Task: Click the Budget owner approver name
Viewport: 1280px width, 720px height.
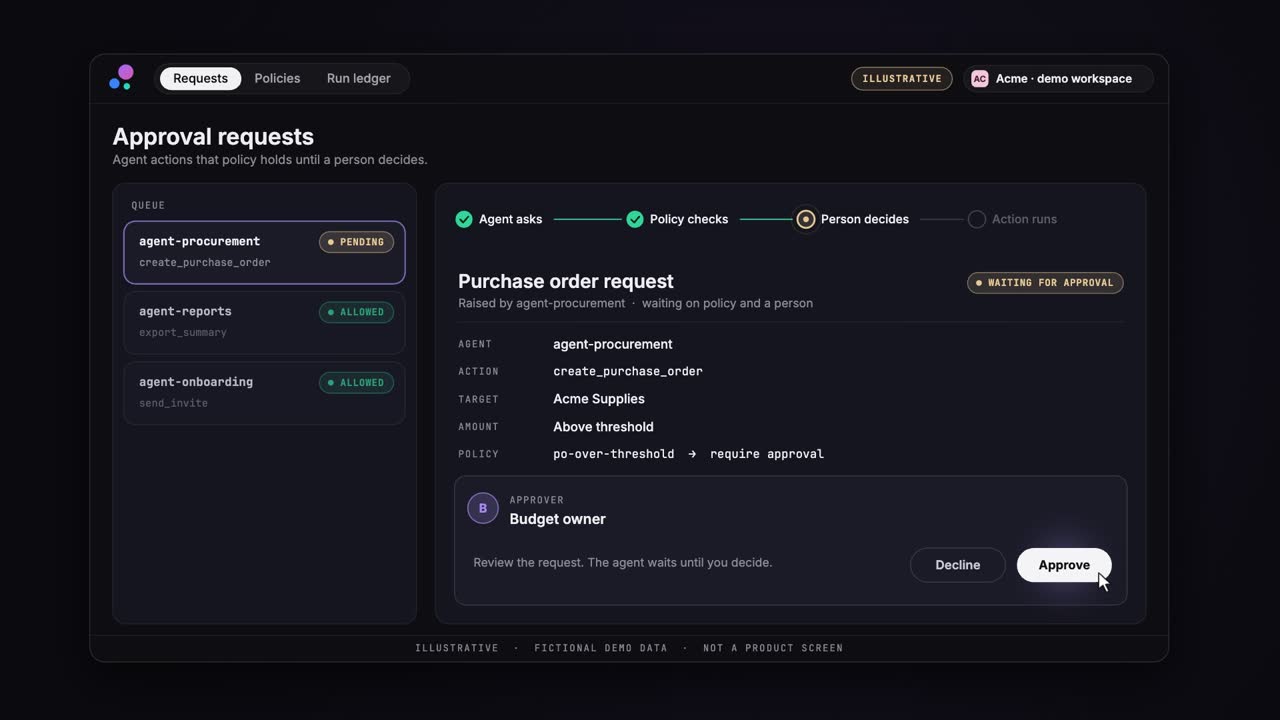Action: tap(557, 519)
